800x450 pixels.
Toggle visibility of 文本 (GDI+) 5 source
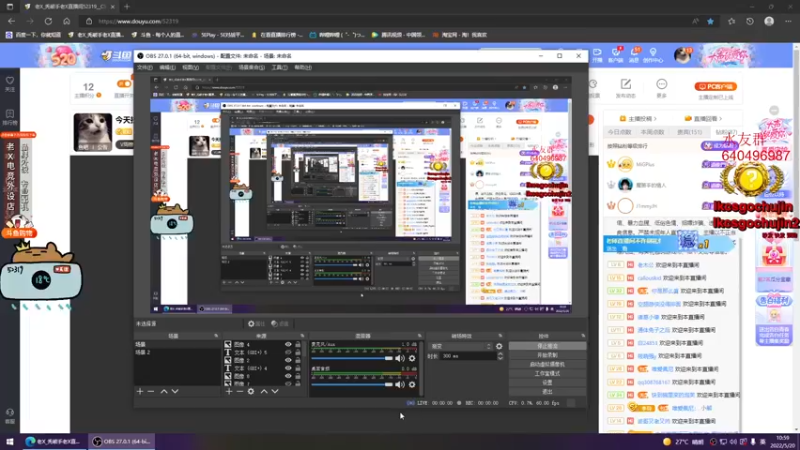pyautogui.click(x=288, y=353)
